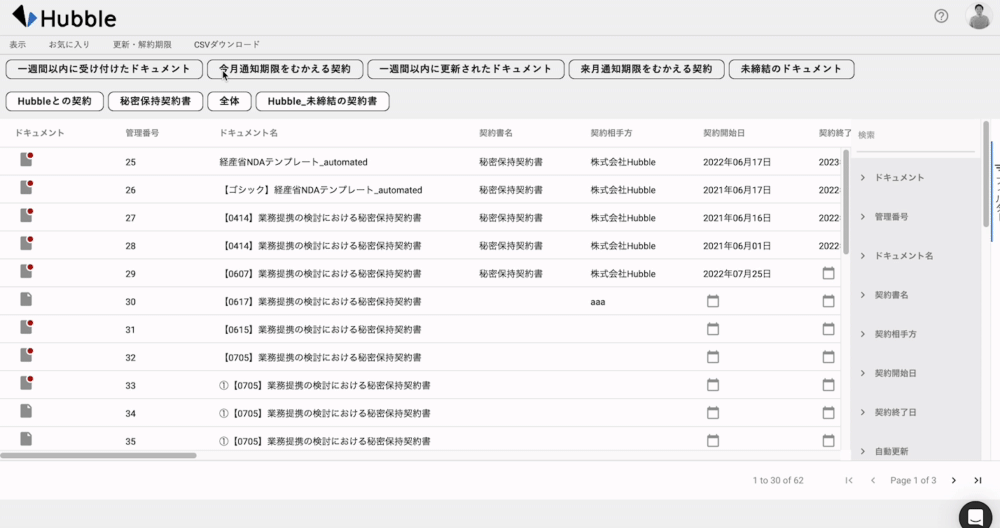Screen dimensions: 1000x528
Task: Open document icon for row 35
Action: pos(26,439)
